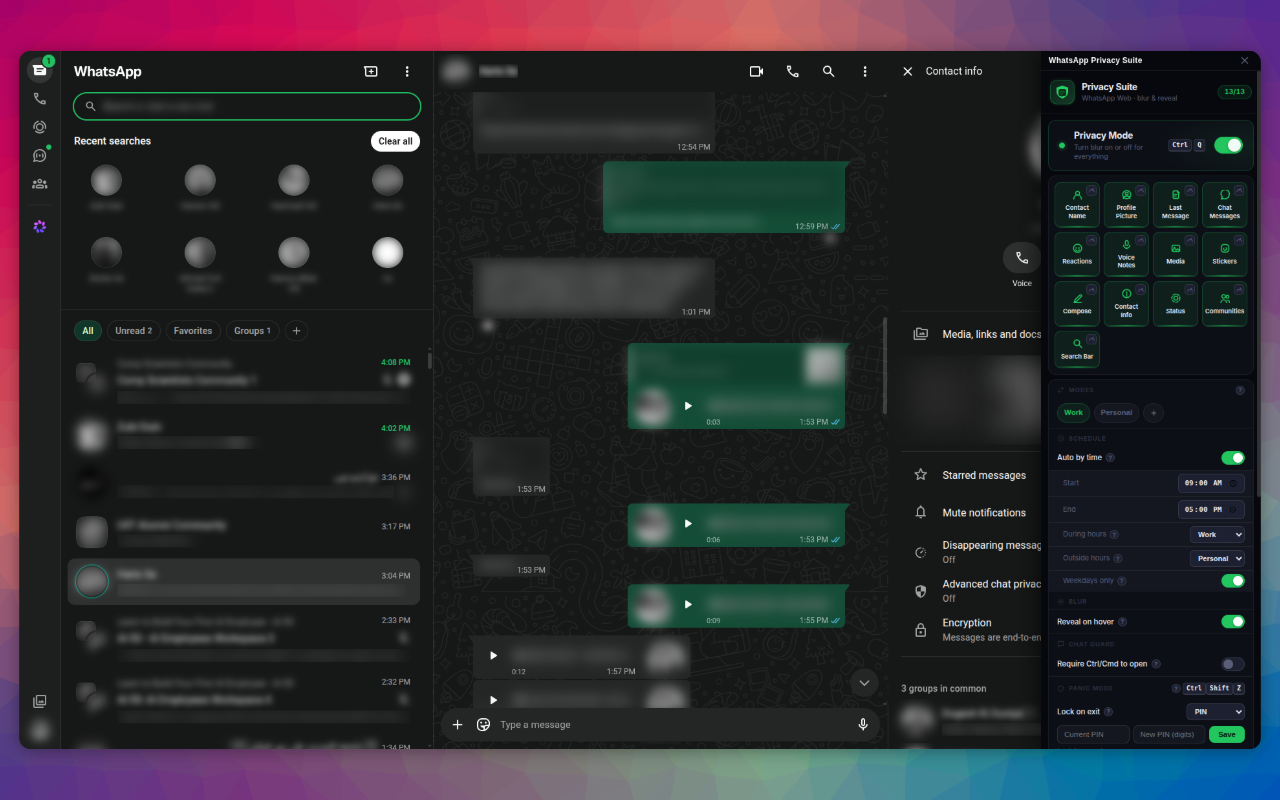
Task: Start a voice call from chat header
Action: 793,71
